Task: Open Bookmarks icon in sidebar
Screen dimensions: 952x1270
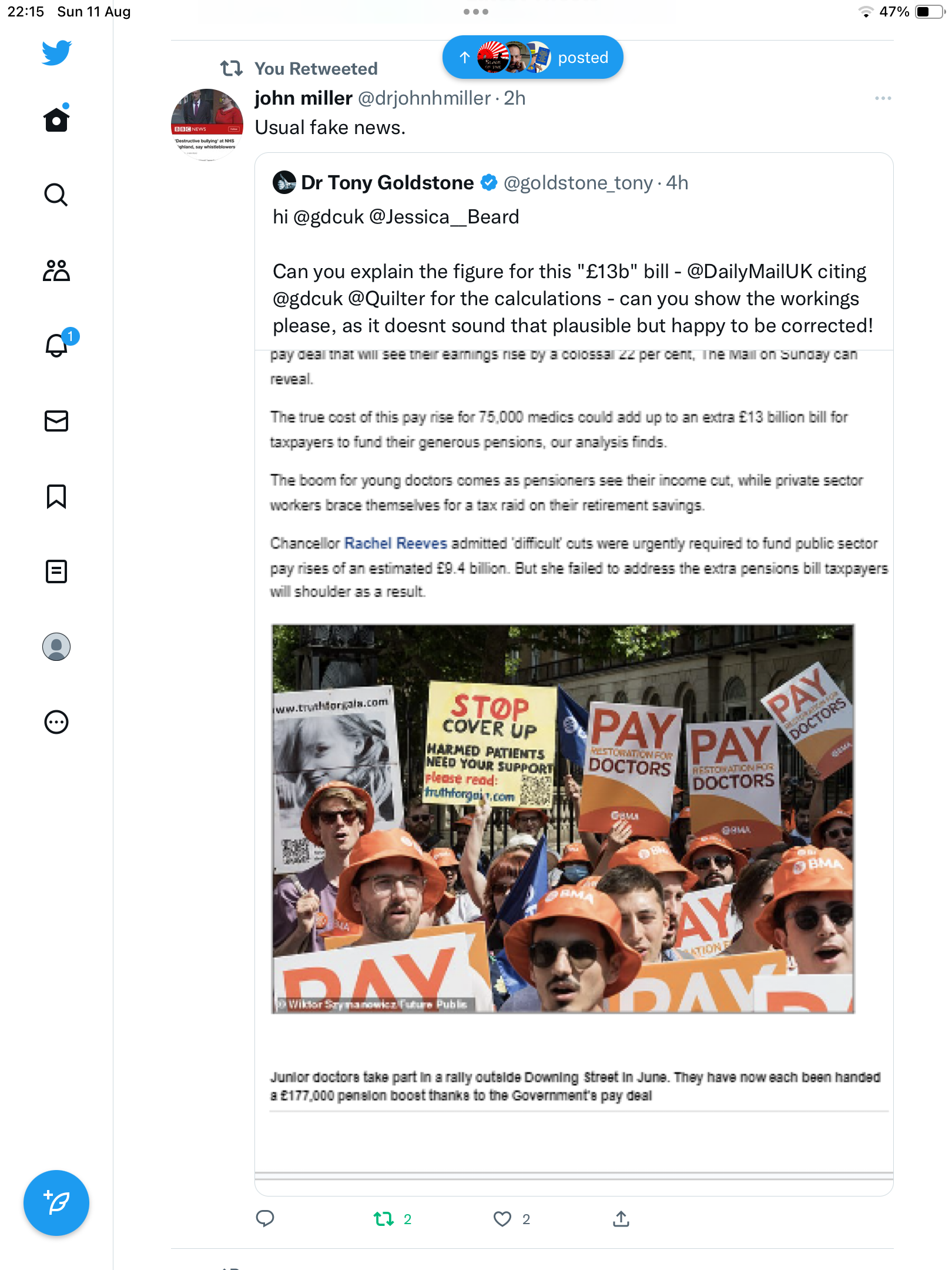Action: click(x=56, y=496)
